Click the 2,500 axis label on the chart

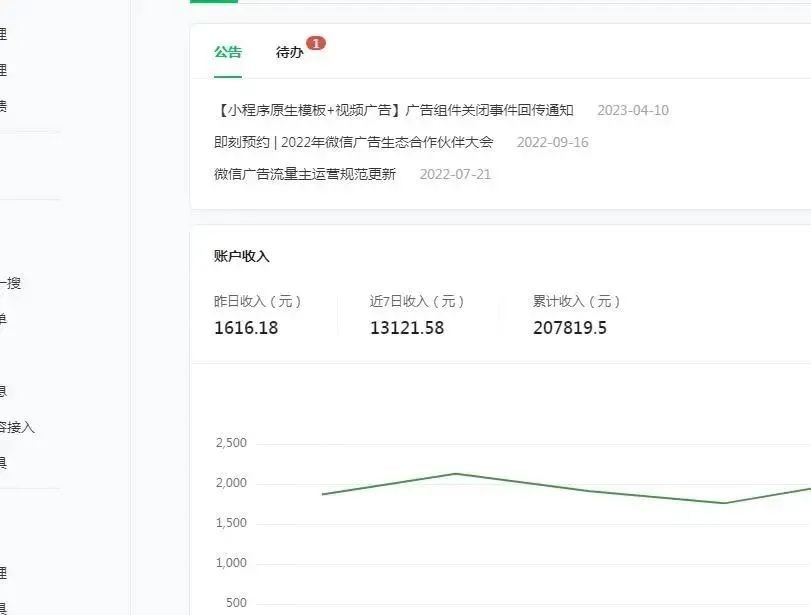233,440
